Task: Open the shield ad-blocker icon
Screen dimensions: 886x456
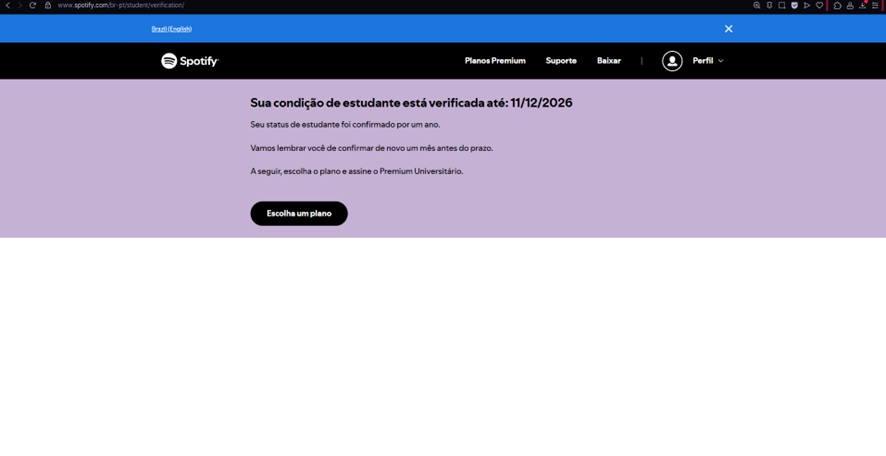Action: pyautogui.click(x=794, y=5)
